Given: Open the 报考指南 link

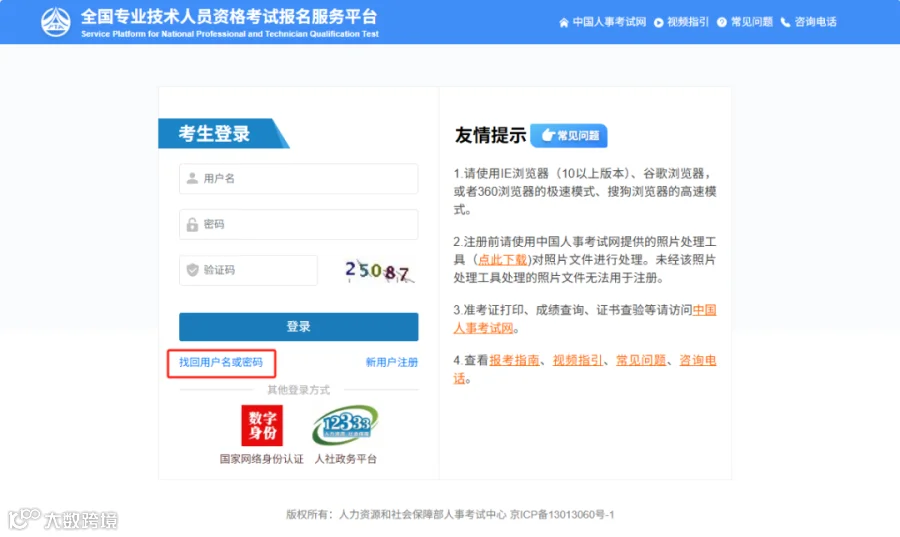Looking at the screenshot, I should (514, 360).
